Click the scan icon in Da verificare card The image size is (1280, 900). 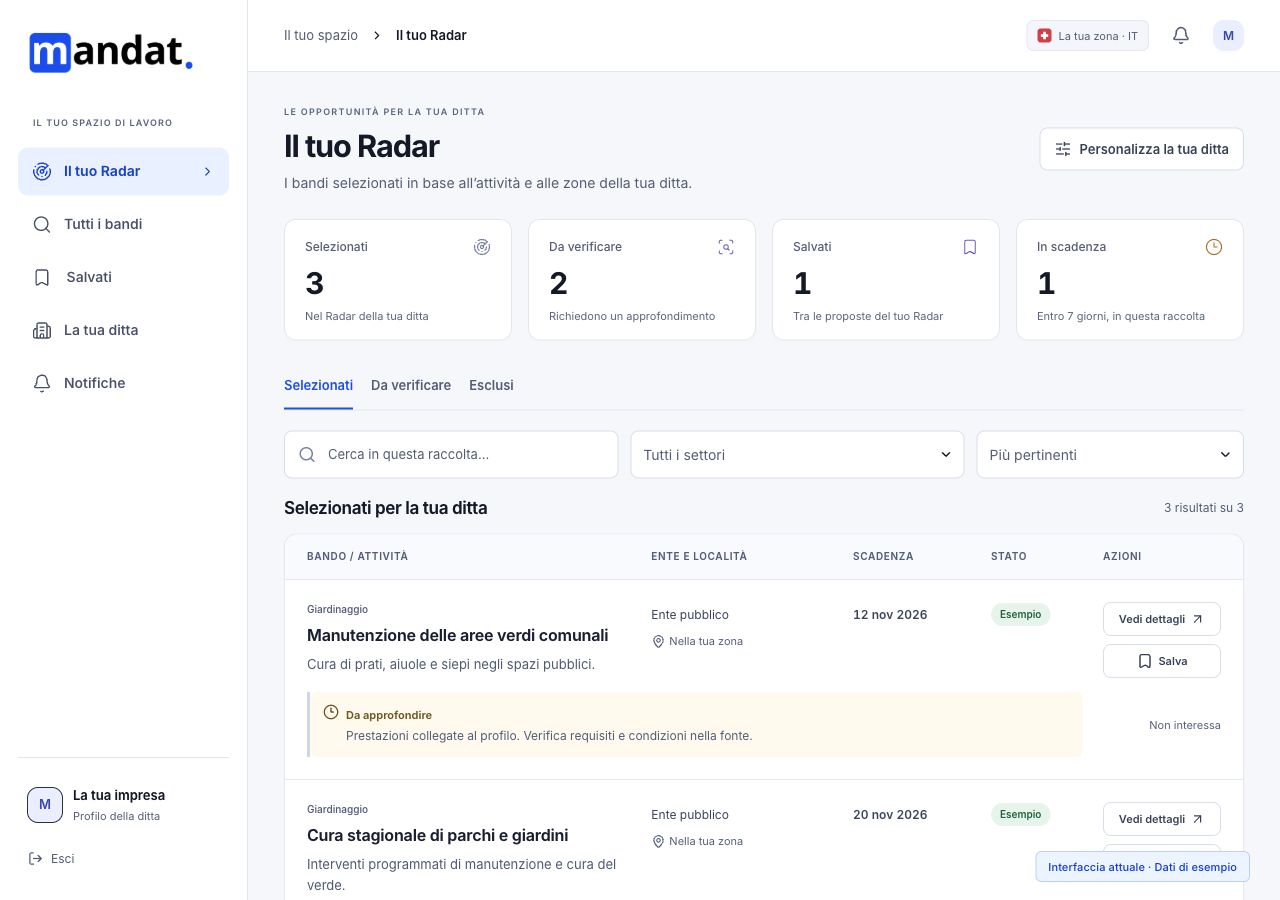(726, 247)
